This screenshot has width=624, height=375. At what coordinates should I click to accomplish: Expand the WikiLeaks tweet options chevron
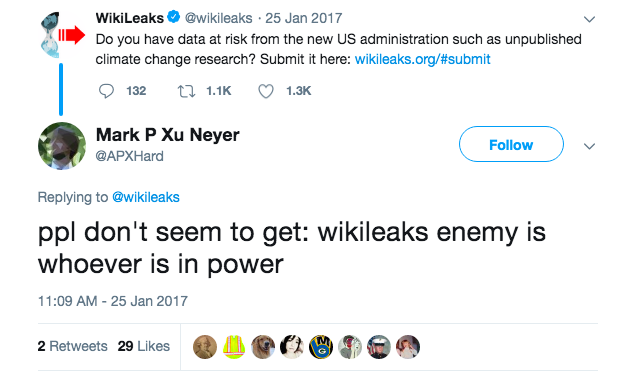pos(589,19)
